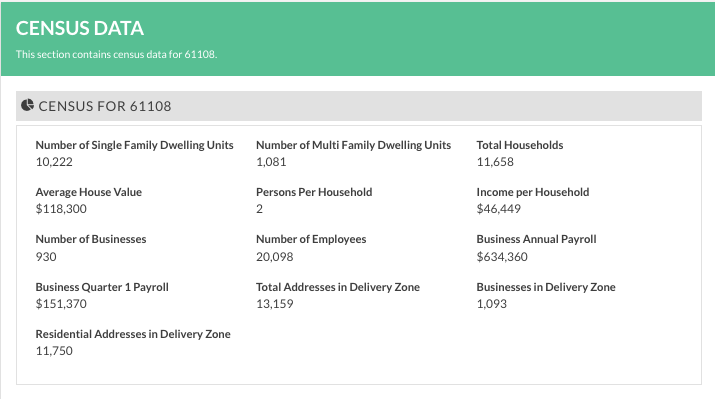Select the 13,159 total addresses figure

point(275,304)
